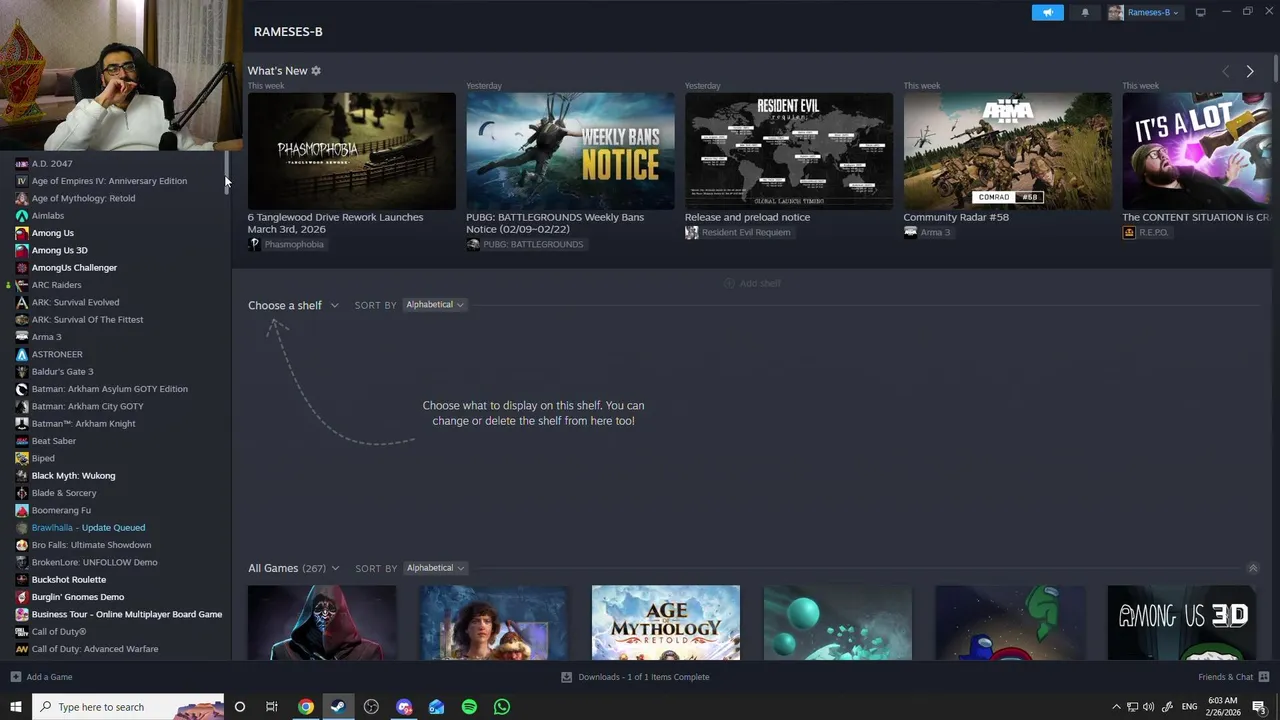This screenshot has width=1280, height=720.
Task: Open PUBG Weekly Bans Notice thumbnail
Action: (x=570, y=151)
